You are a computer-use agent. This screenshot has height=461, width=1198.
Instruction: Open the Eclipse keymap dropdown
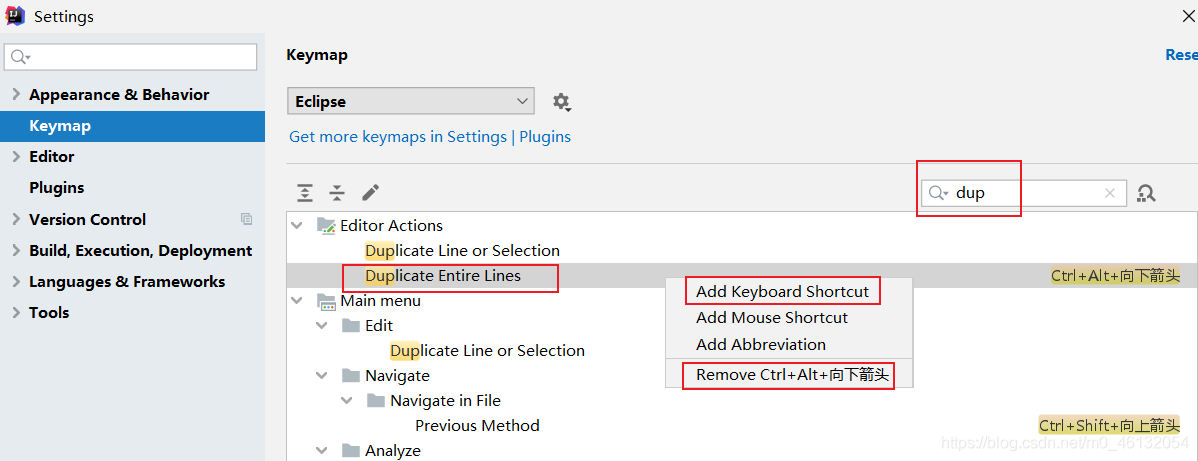pyautogui.click(x=410, y=102)
